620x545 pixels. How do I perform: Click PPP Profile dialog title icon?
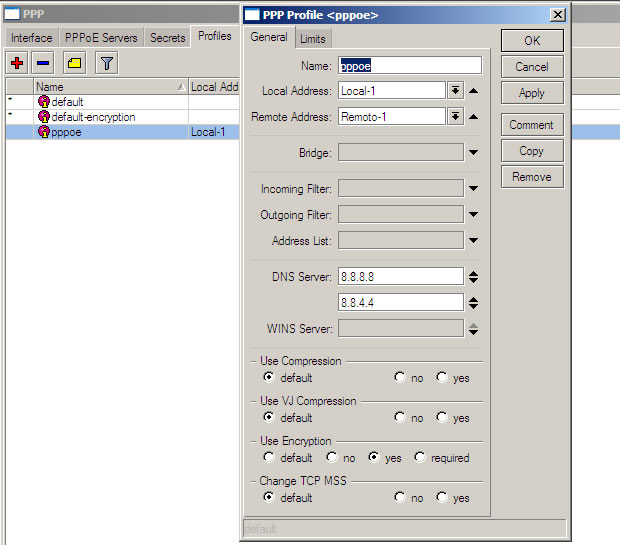(x=252, y=15)
